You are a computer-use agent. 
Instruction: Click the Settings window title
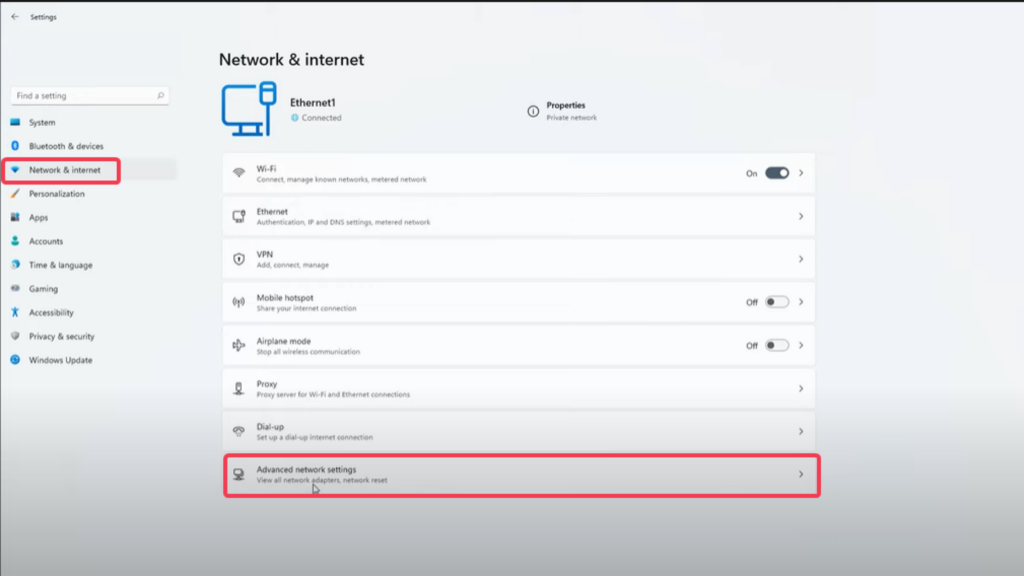tap(43, 17)
